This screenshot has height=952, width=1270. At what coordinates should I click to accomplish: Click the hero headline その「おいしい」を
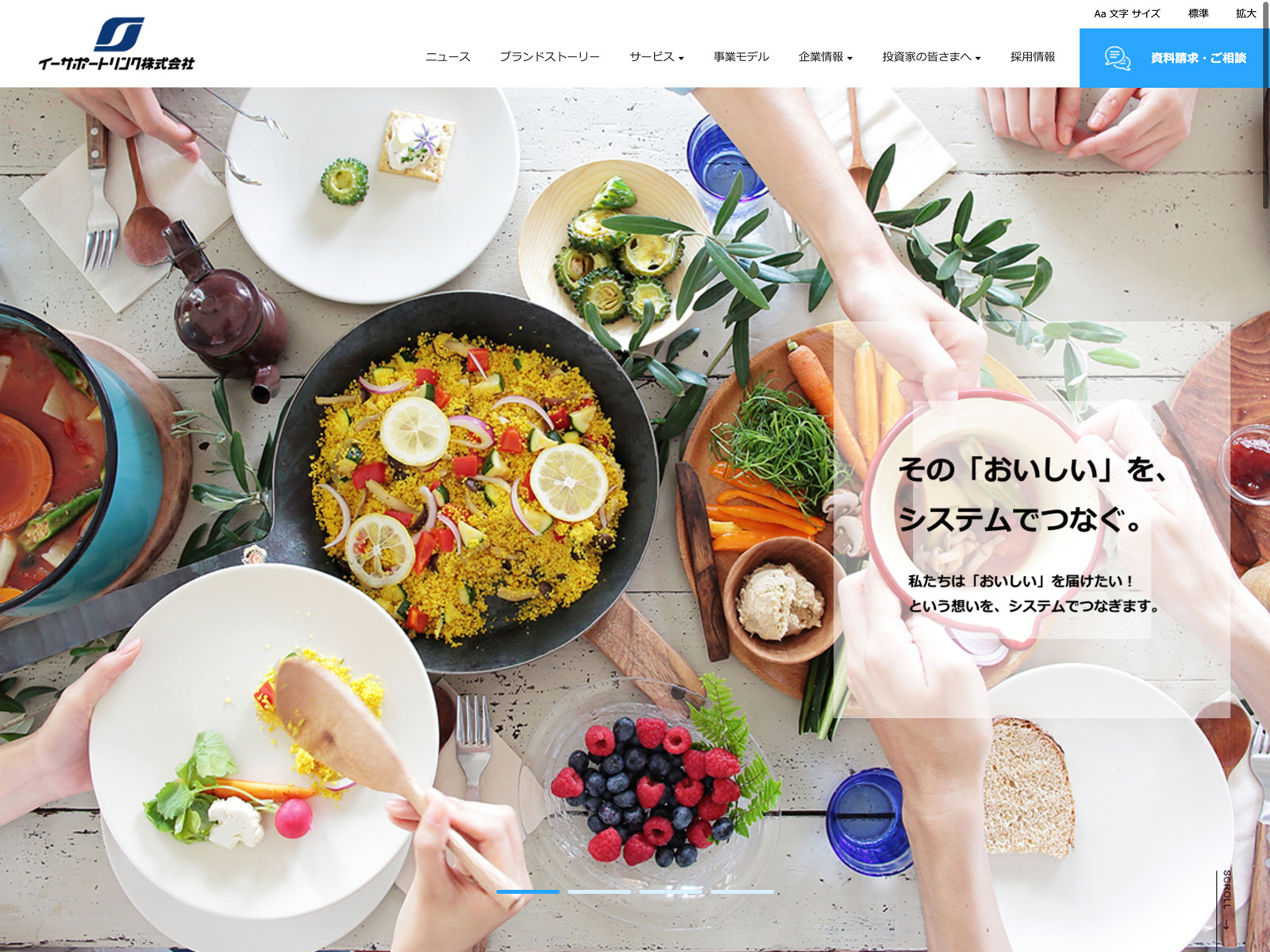pos(1033,470)
